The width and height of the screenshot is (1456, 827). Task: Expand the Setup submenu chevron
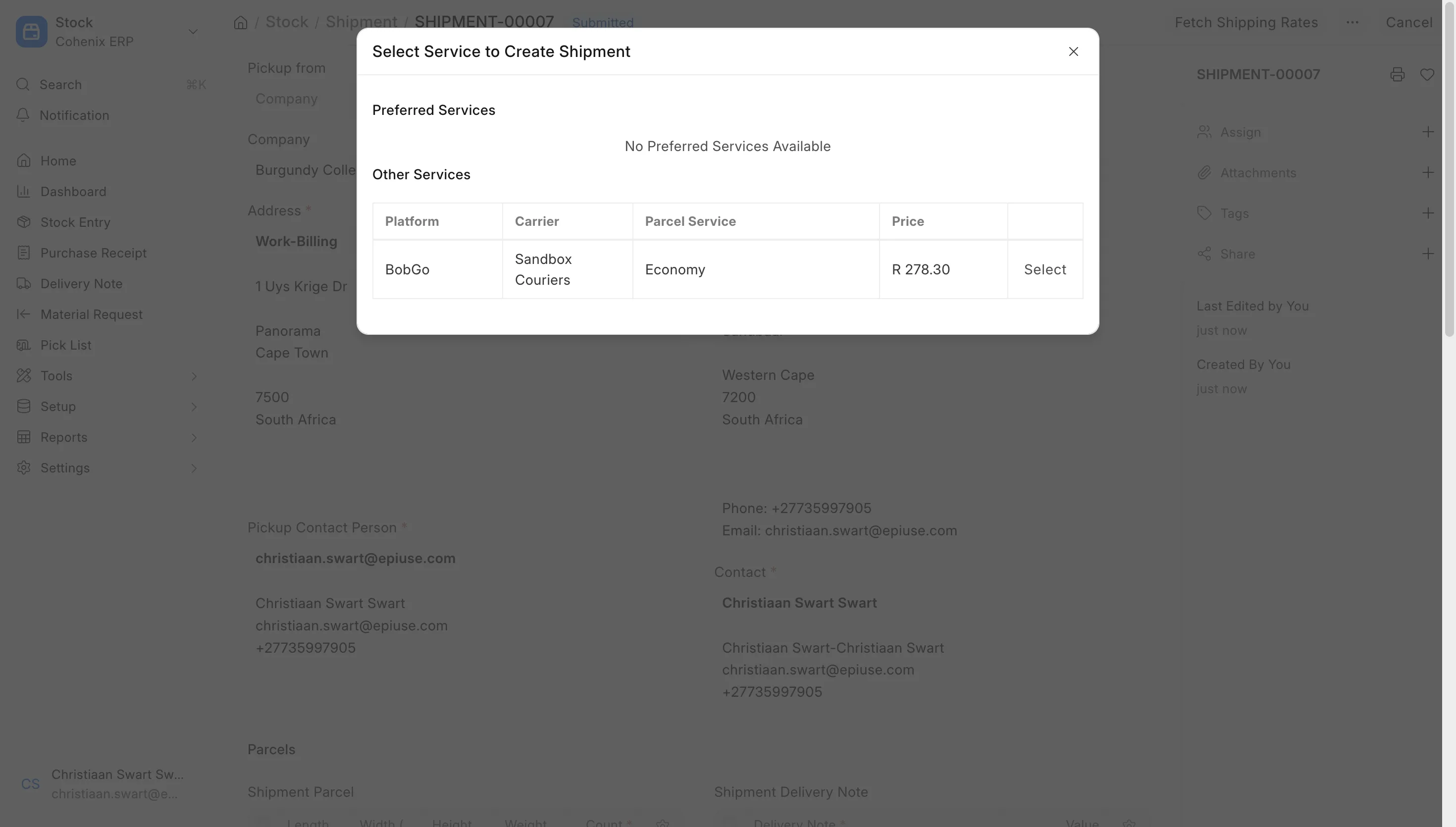click(x=194, y=407)
